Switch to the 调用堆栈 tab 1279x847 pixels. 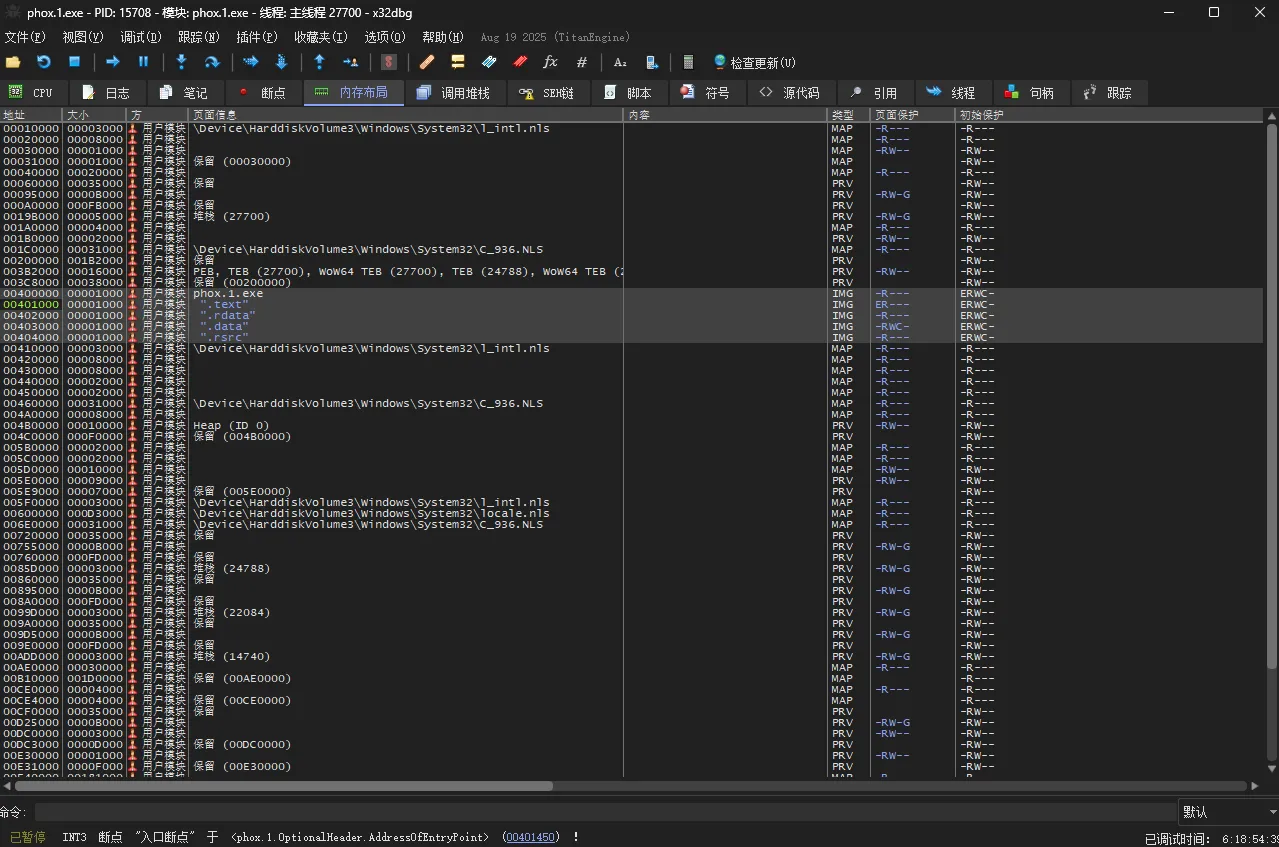[454, 92]
